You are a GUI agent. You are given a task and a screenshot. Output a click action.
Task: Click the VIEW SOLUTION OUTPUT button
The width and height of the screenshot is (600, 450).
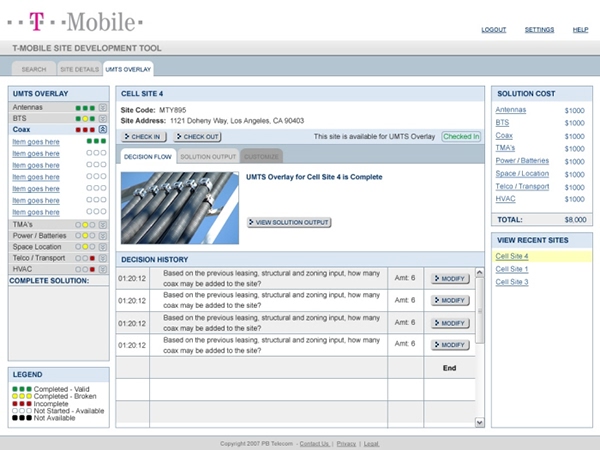coord(289,222)
